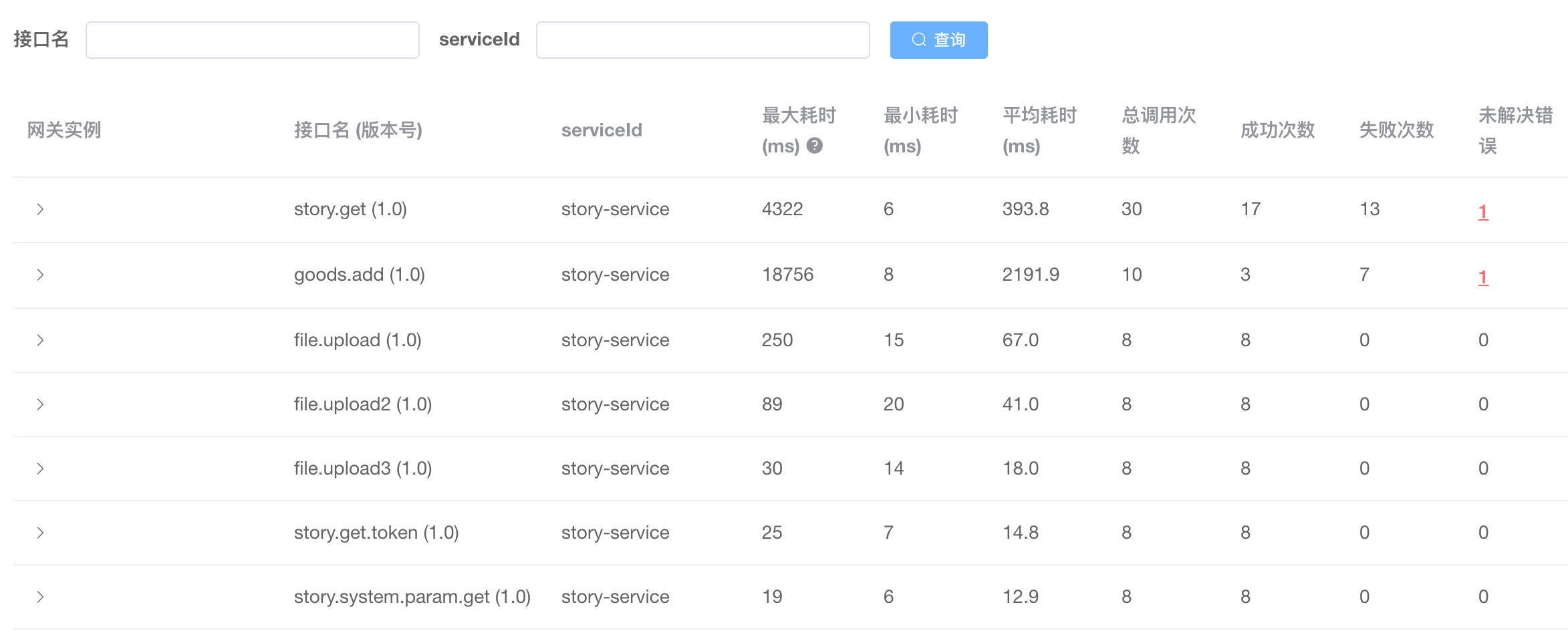Focus the 接口名 input field
Image resolution: width=1568 pixels, height=639 pixels.
[x=252, y=40]
